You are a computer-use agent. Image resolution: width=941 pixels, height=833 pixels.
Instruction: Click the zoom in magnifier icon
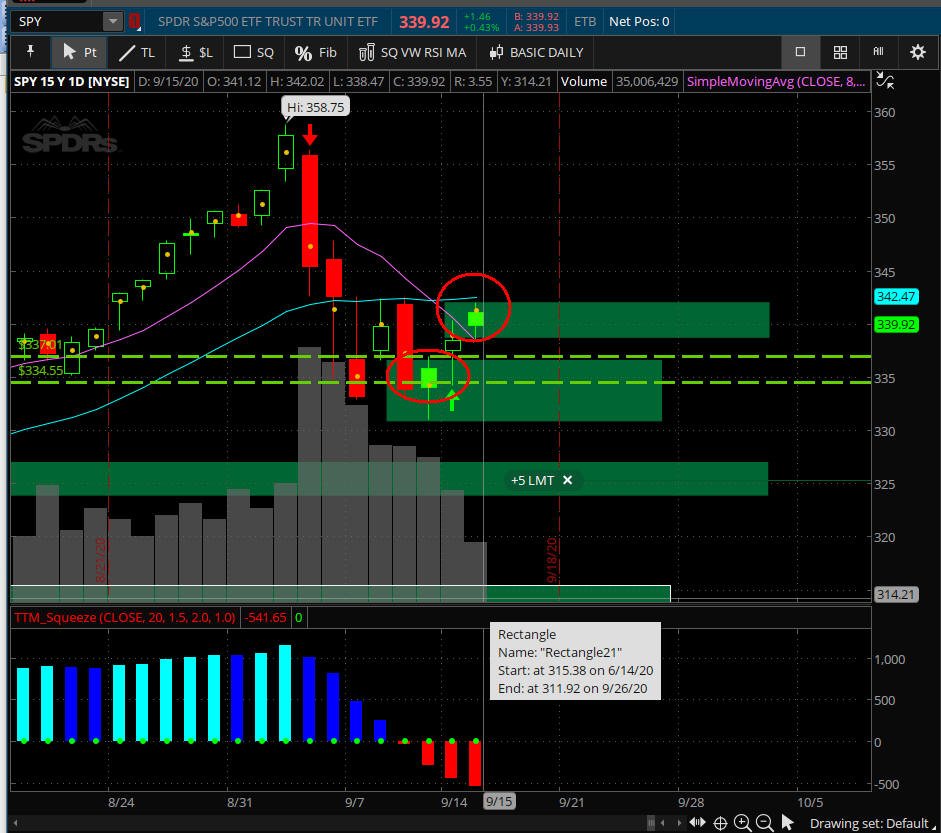point(742,823)
